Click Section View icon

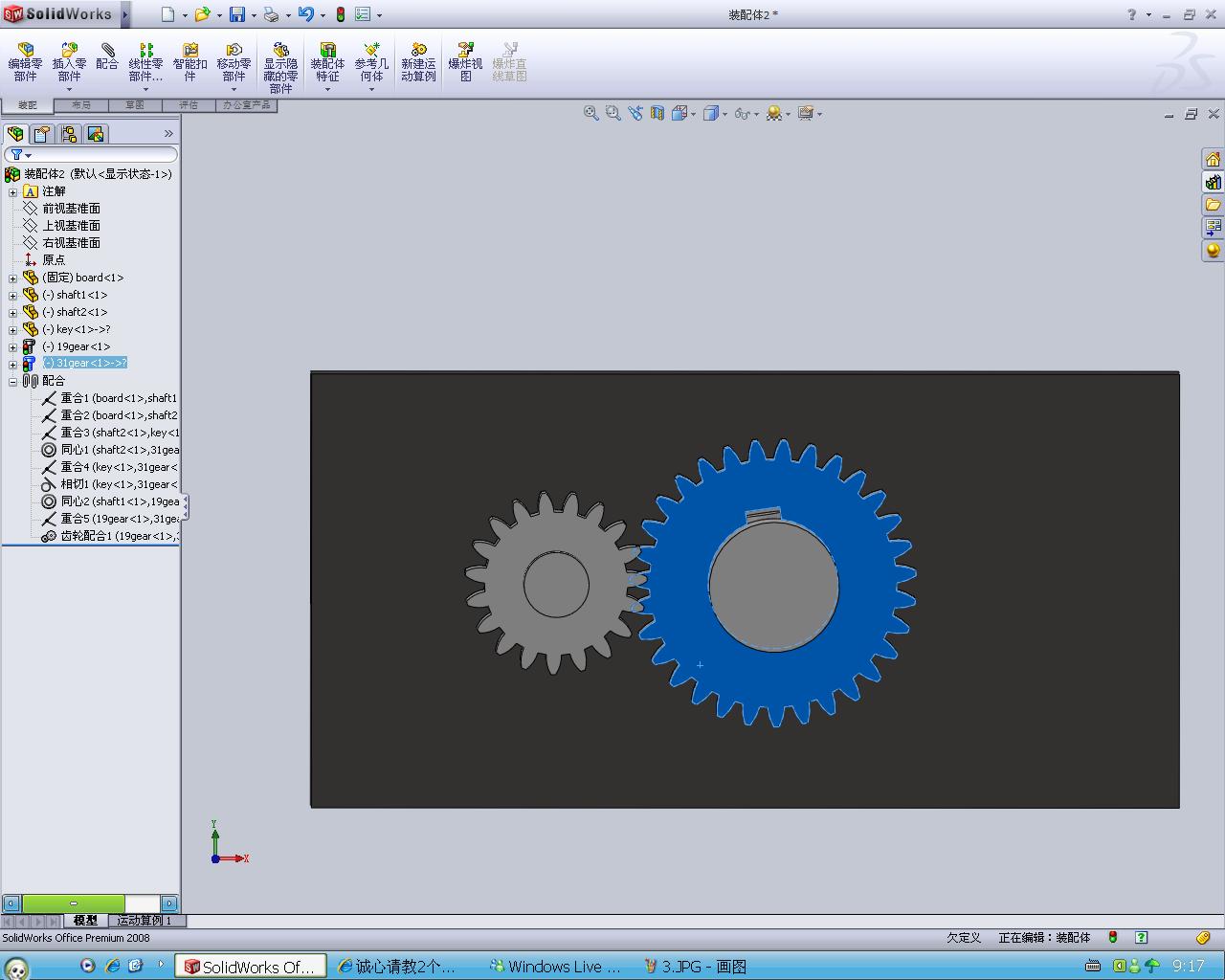(x=657, y=113)
